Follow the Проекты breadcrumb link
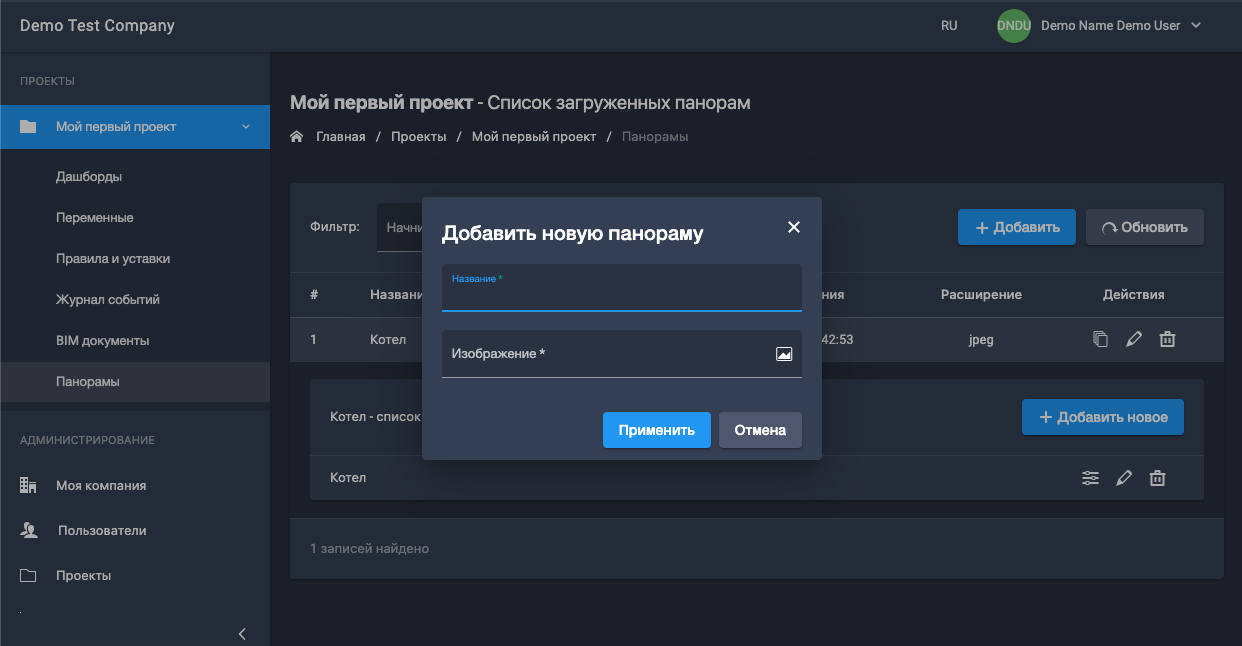The image size is (1242, 646). 418,136
